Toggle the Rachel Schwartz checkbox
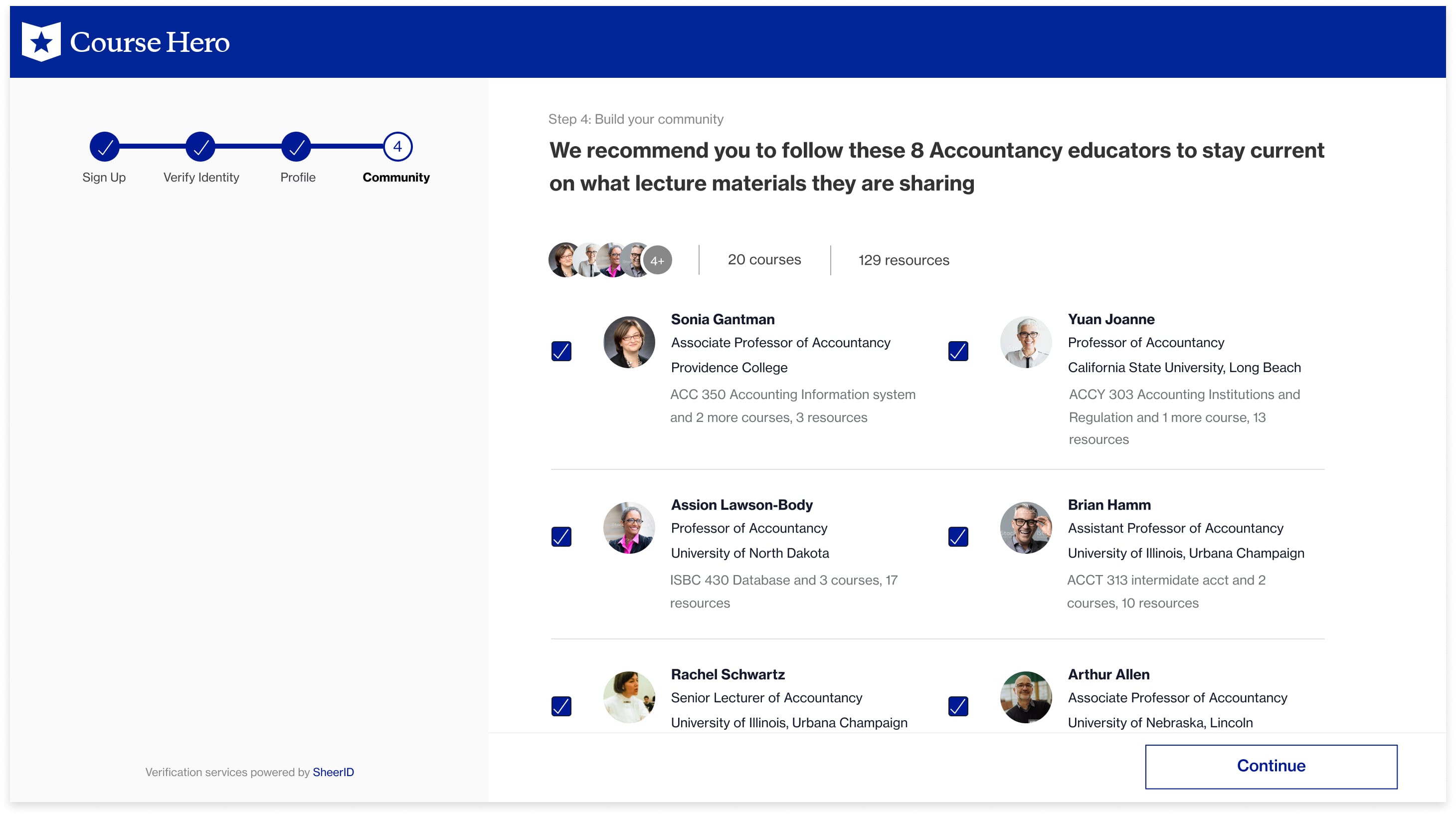 coord(561,706)
